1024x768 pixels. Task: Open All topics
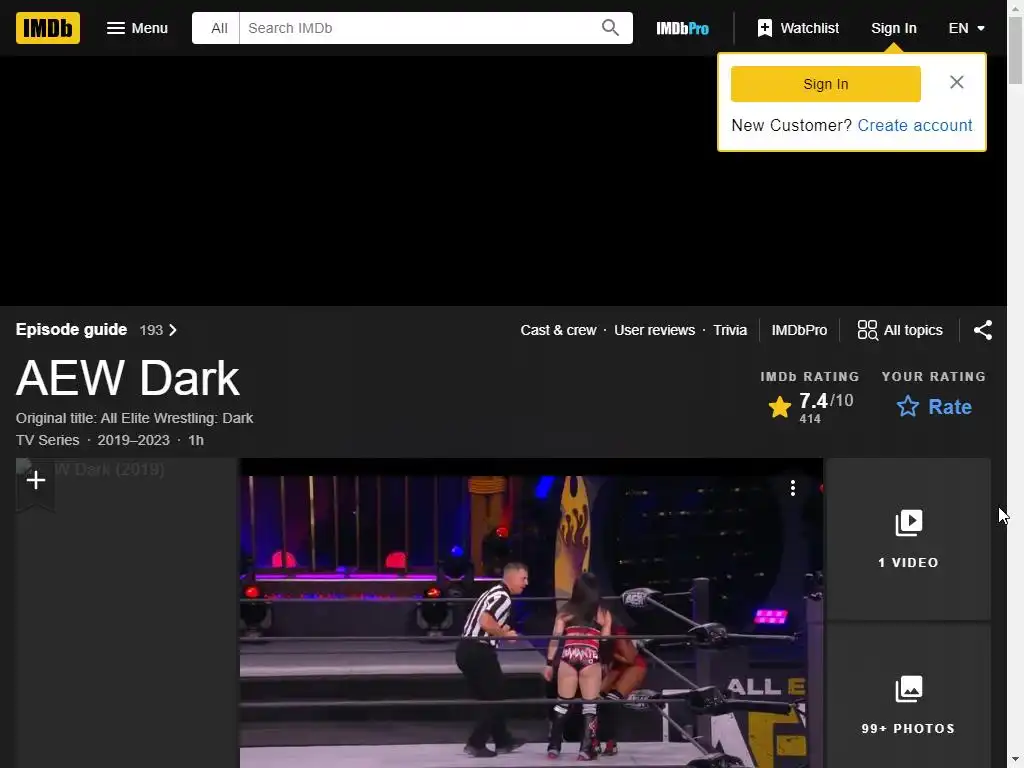[x=900, y=330]
